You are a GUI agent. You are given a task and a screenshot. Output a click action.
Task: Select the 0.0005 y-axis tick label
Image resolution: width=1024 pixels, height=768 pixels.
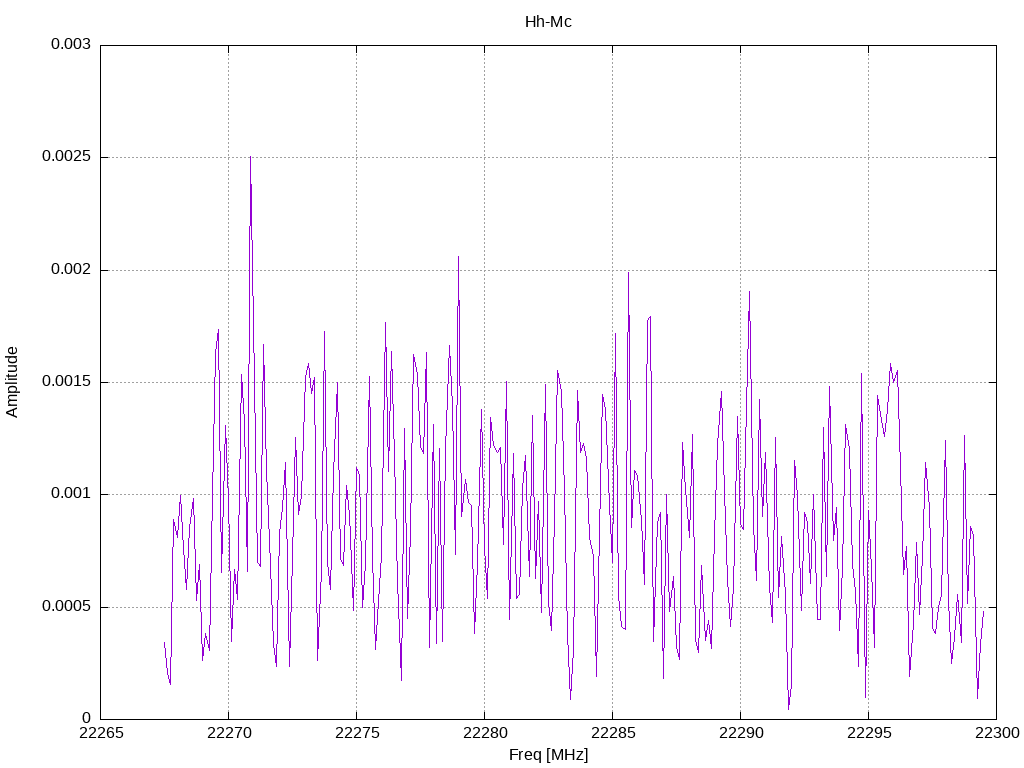pyautogui.click(x=66, y=607)
